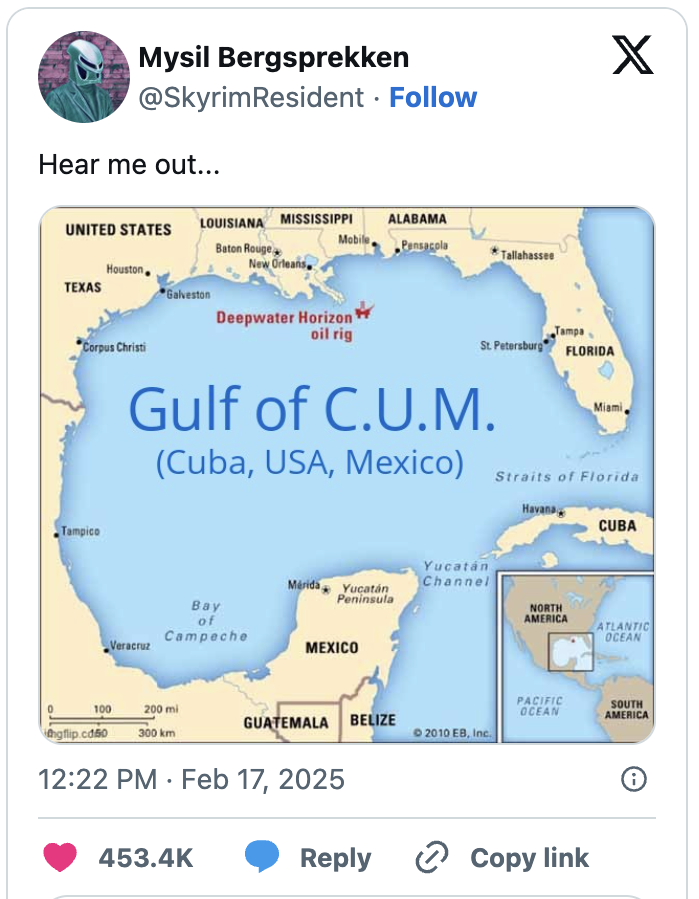Click the info circle icon beside the date
The height and width of the screenshot is (899, 699).
[x=633, y=779]
